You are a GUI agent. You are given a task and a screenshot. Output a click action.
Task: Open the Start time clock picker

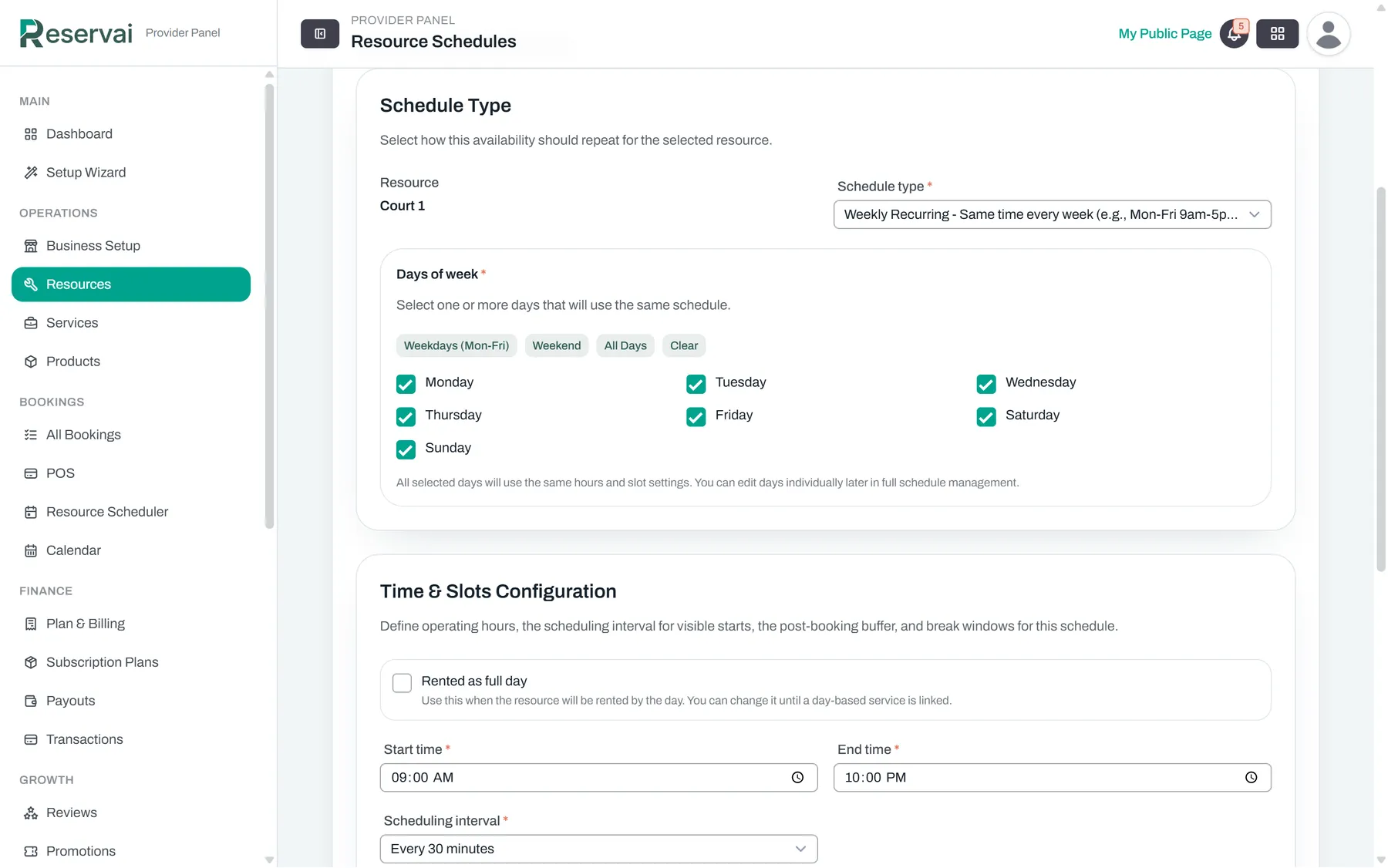tap(797, 778)
